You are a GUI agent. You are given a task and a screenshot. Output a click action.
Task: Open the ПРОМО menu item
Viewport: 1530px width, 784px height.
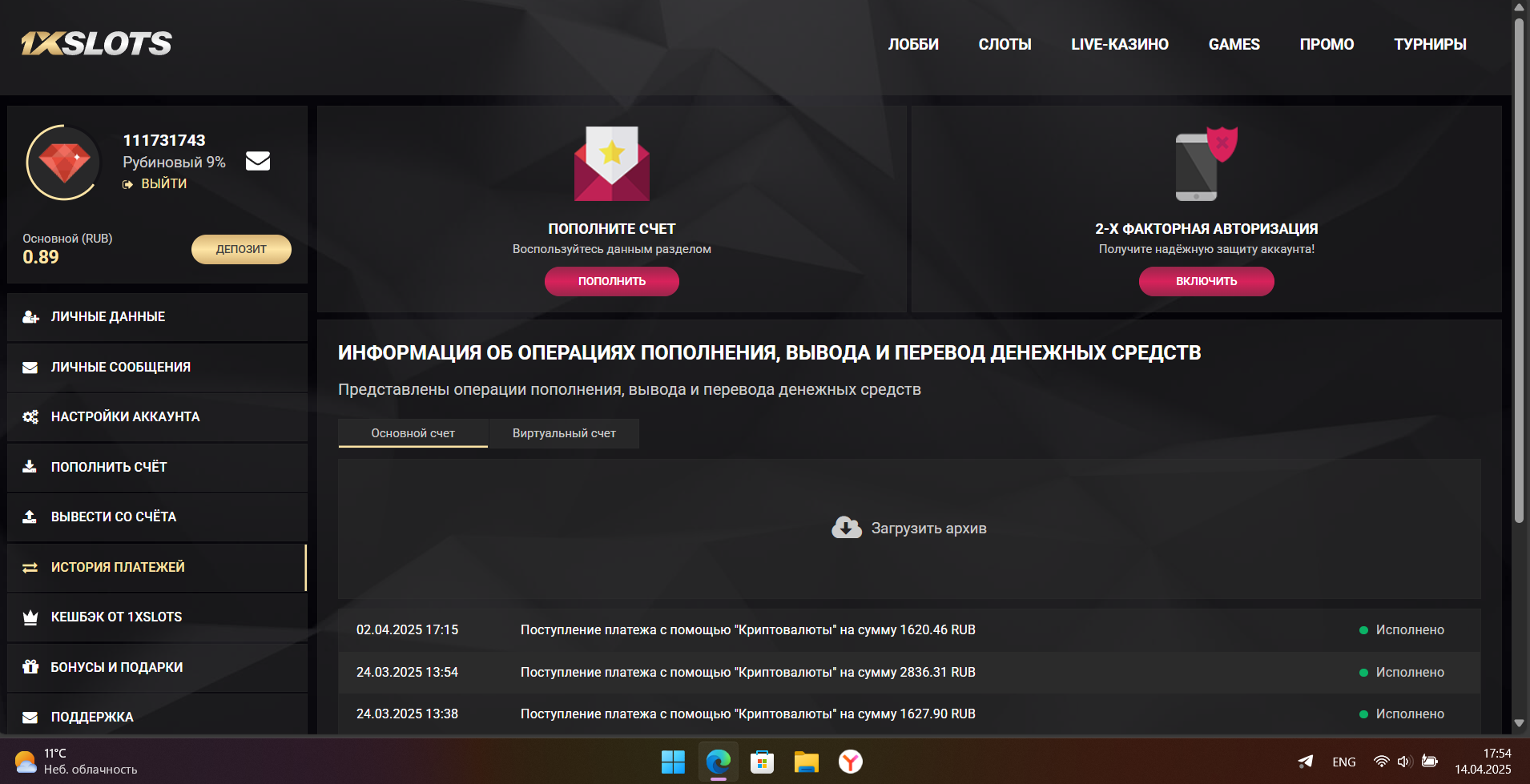[x=1327, y=45]
